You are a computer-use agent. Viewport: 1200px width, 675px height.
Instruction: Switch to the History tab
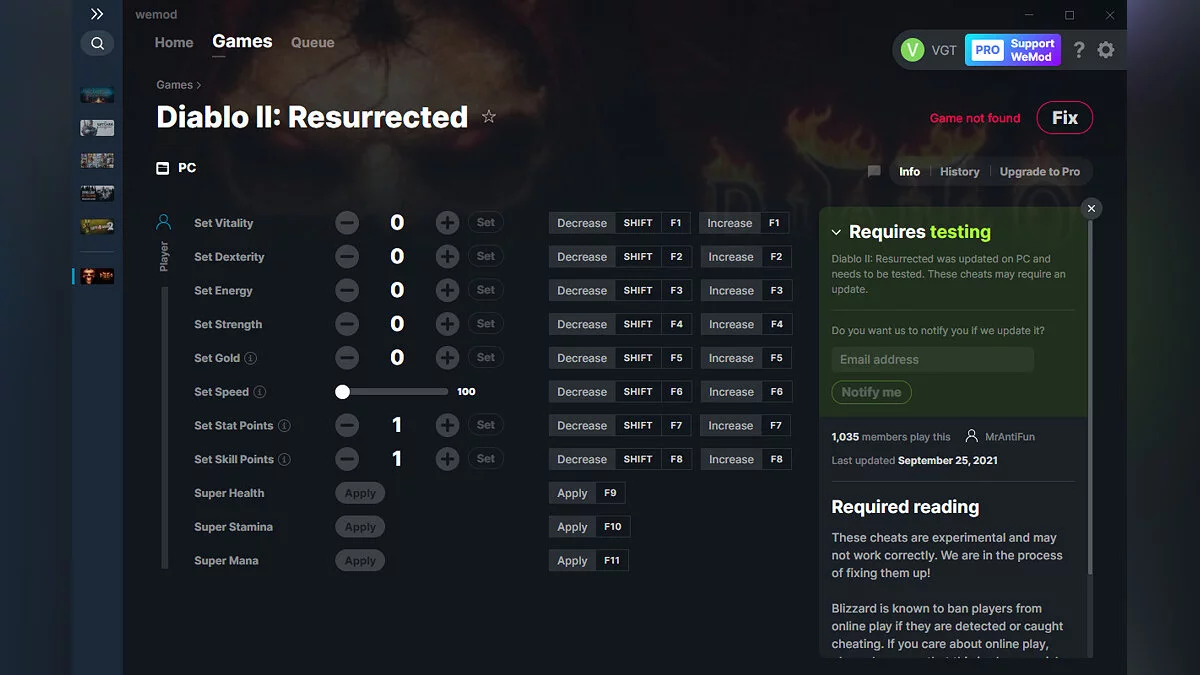click(959, 171)
